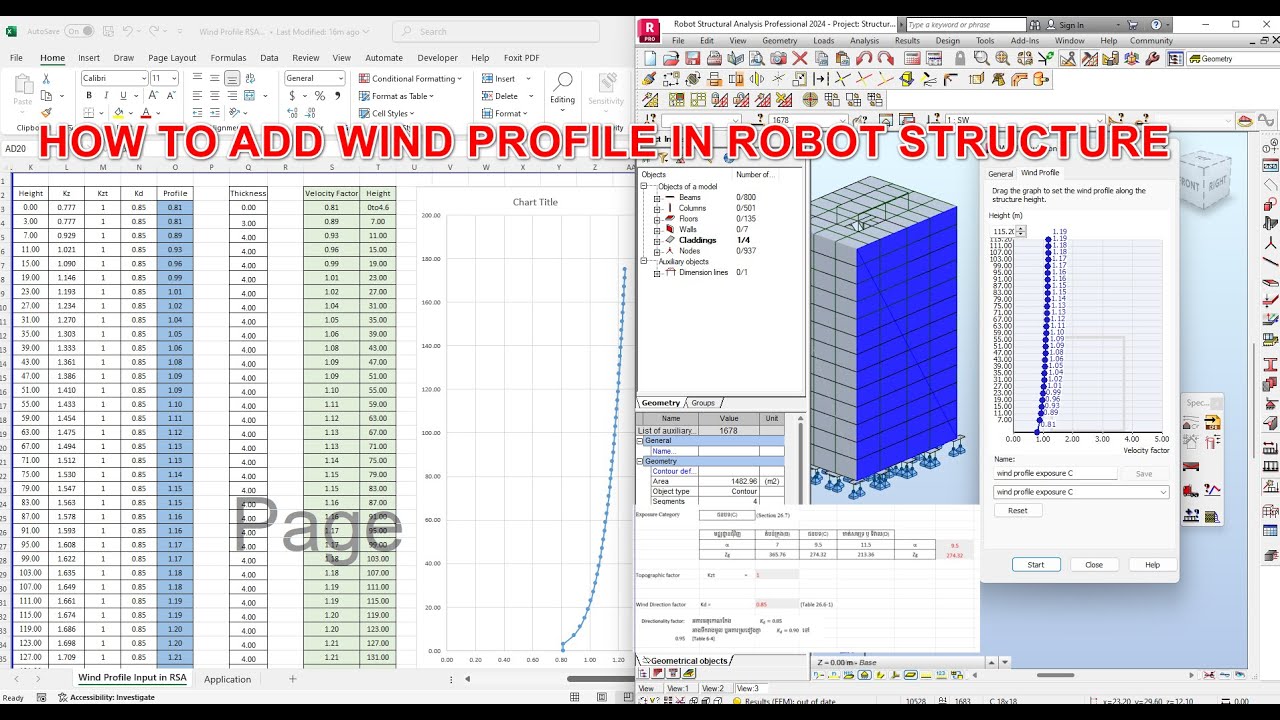Click the Chart Title text in Excel chart
Image resolution: width=1280 pixels, height=720 pixels.
click(x=535, y=202)
